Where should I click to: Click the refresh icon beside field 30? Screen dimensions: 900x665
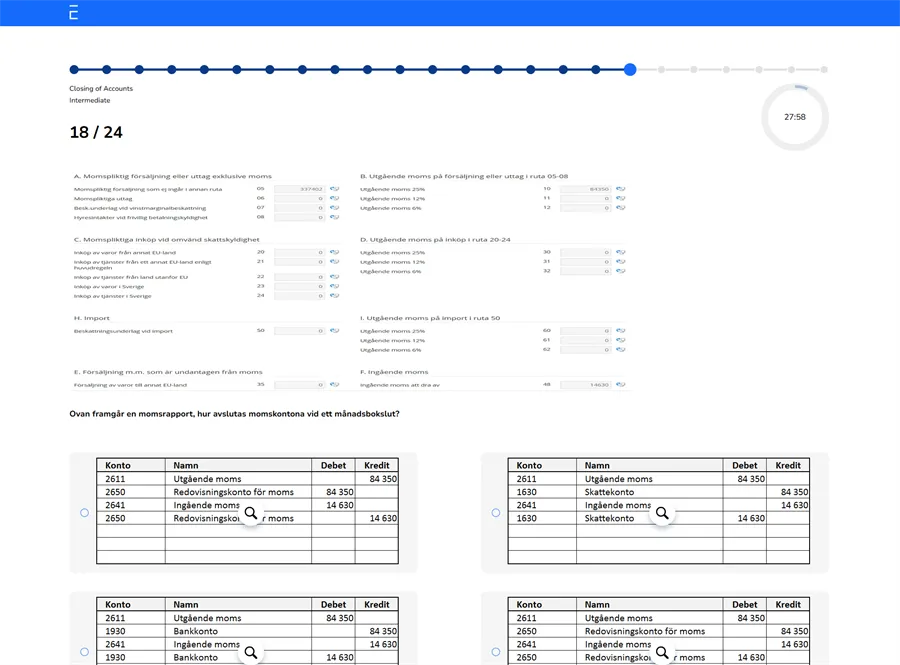[x=620, y=252]
